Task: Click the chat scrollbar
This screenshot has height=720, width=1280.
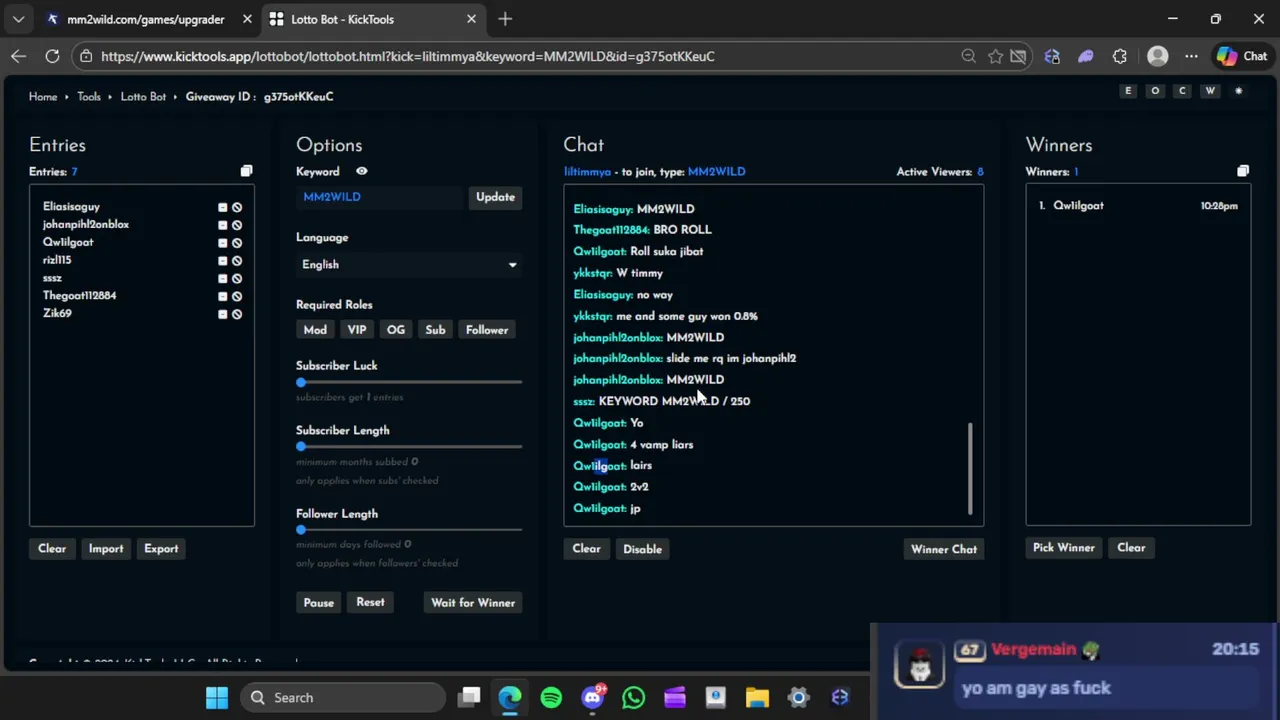Action: 970,468
